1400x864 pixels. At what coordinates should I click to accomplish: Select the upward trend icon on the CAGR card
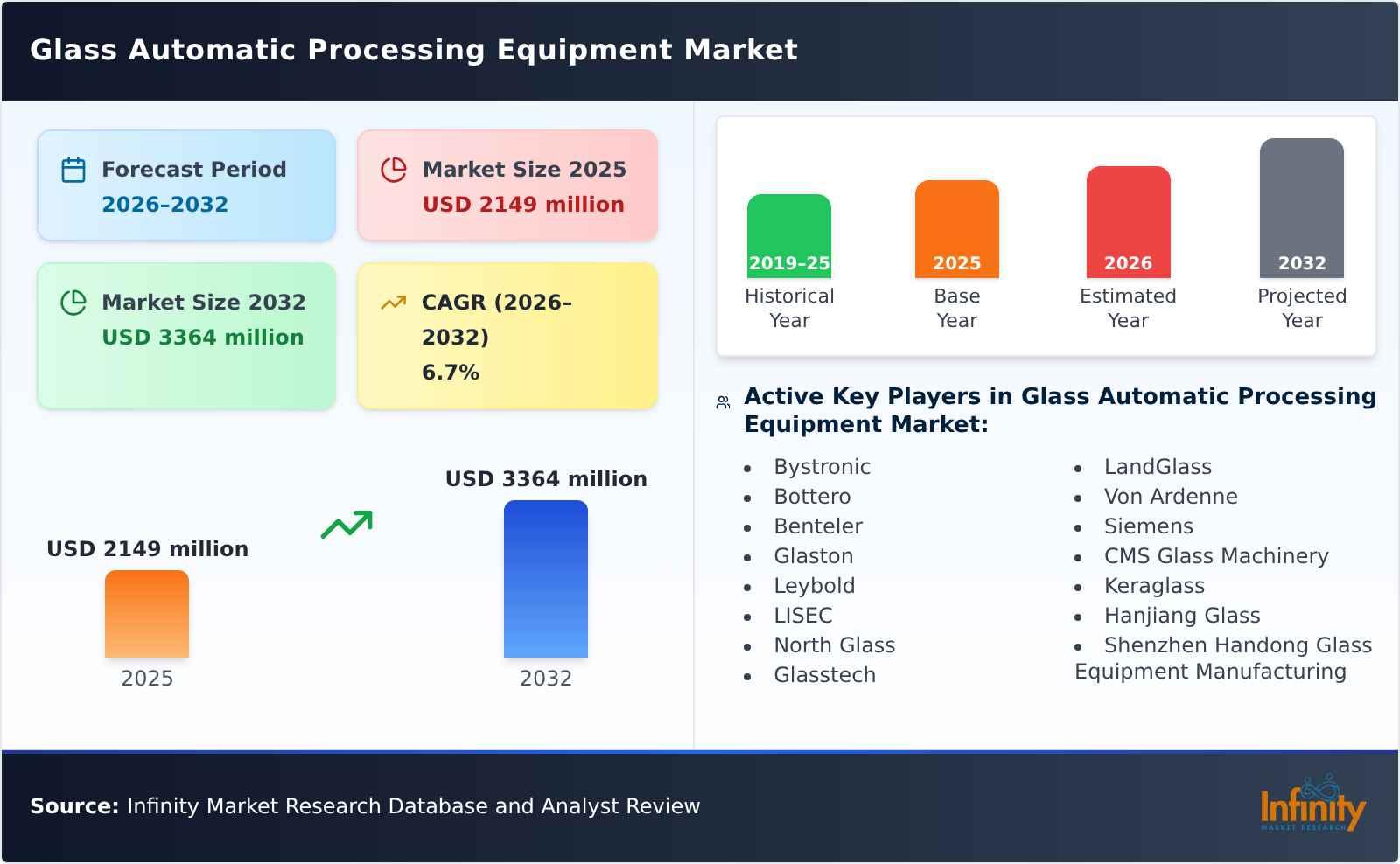(x=394, y=301)
